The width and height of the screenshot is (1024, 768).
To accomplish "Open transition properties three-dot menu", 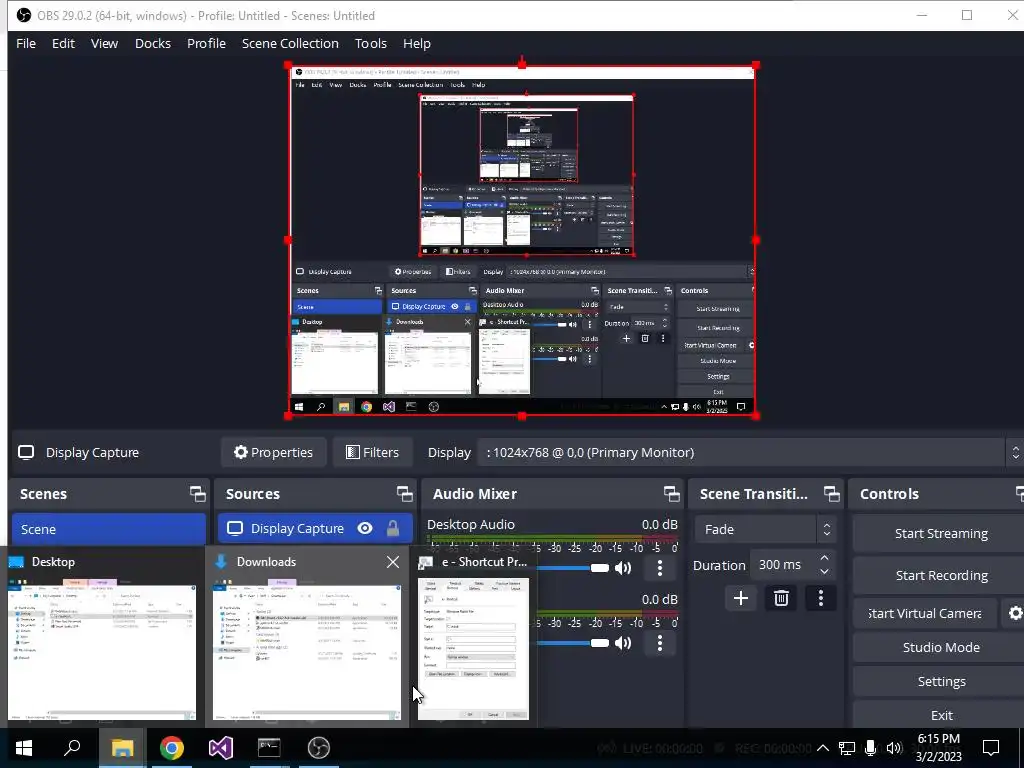I will (x=821, y=598).
